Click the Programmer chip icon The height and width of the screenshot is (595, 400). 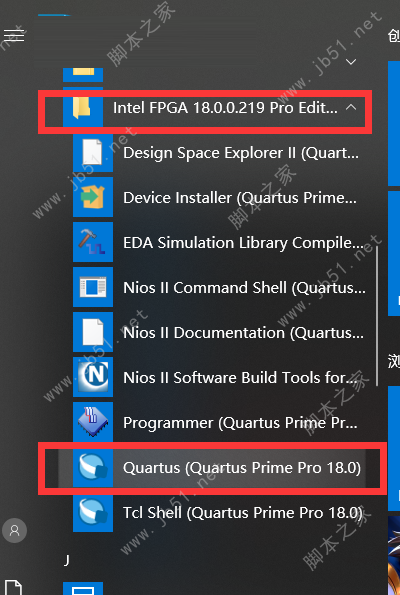coord(93,422)
